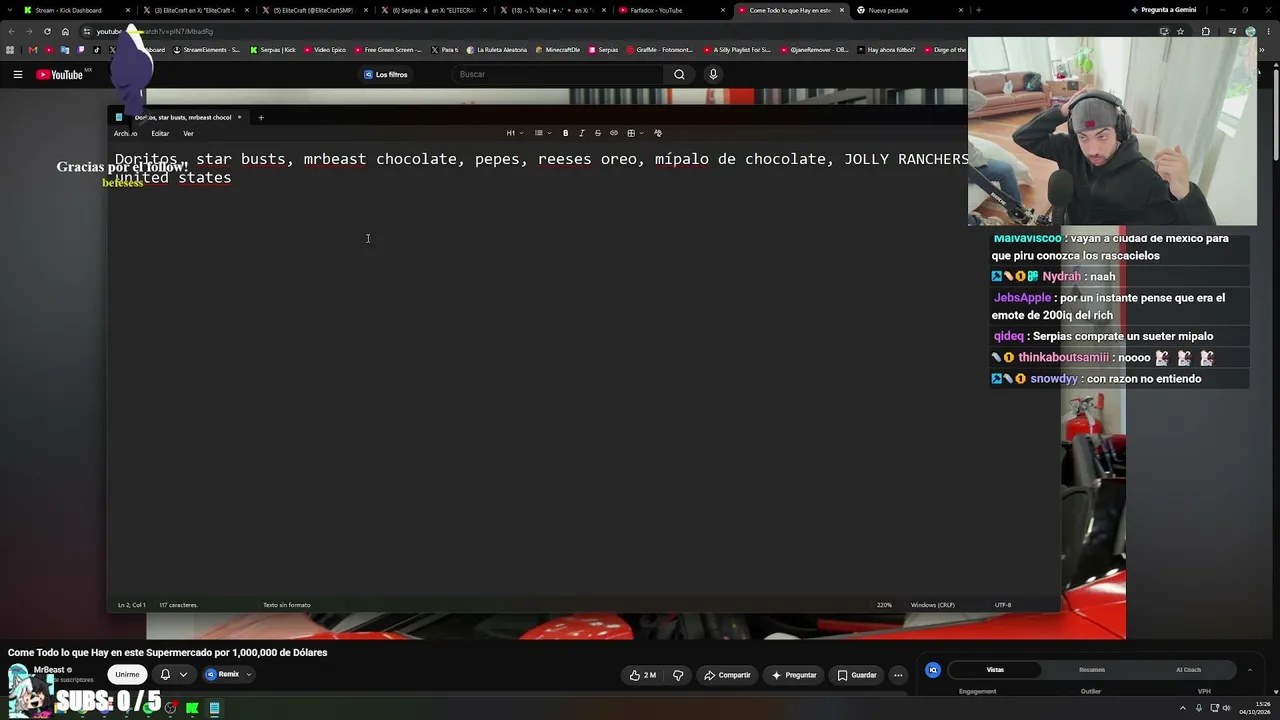Screen dimensions: 1280x720
Task: Open the Ver menu in Notepad
Action: click(x=188, y=133)
